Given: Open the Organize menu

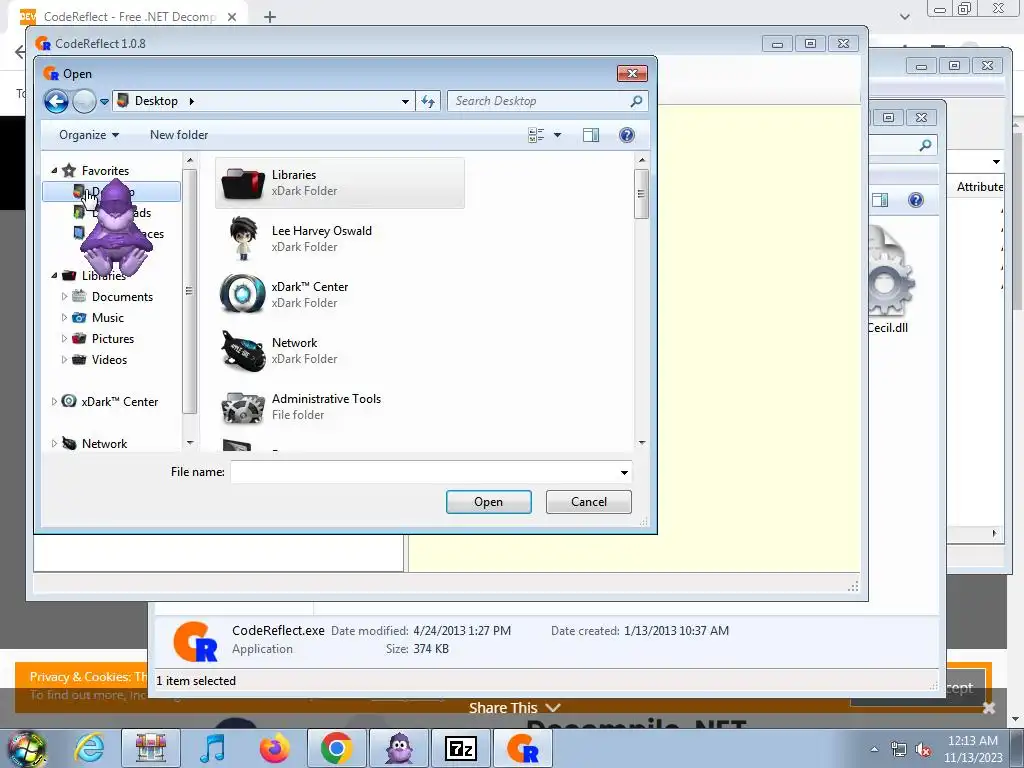Looking at the screenshot, I should (89, 135).
